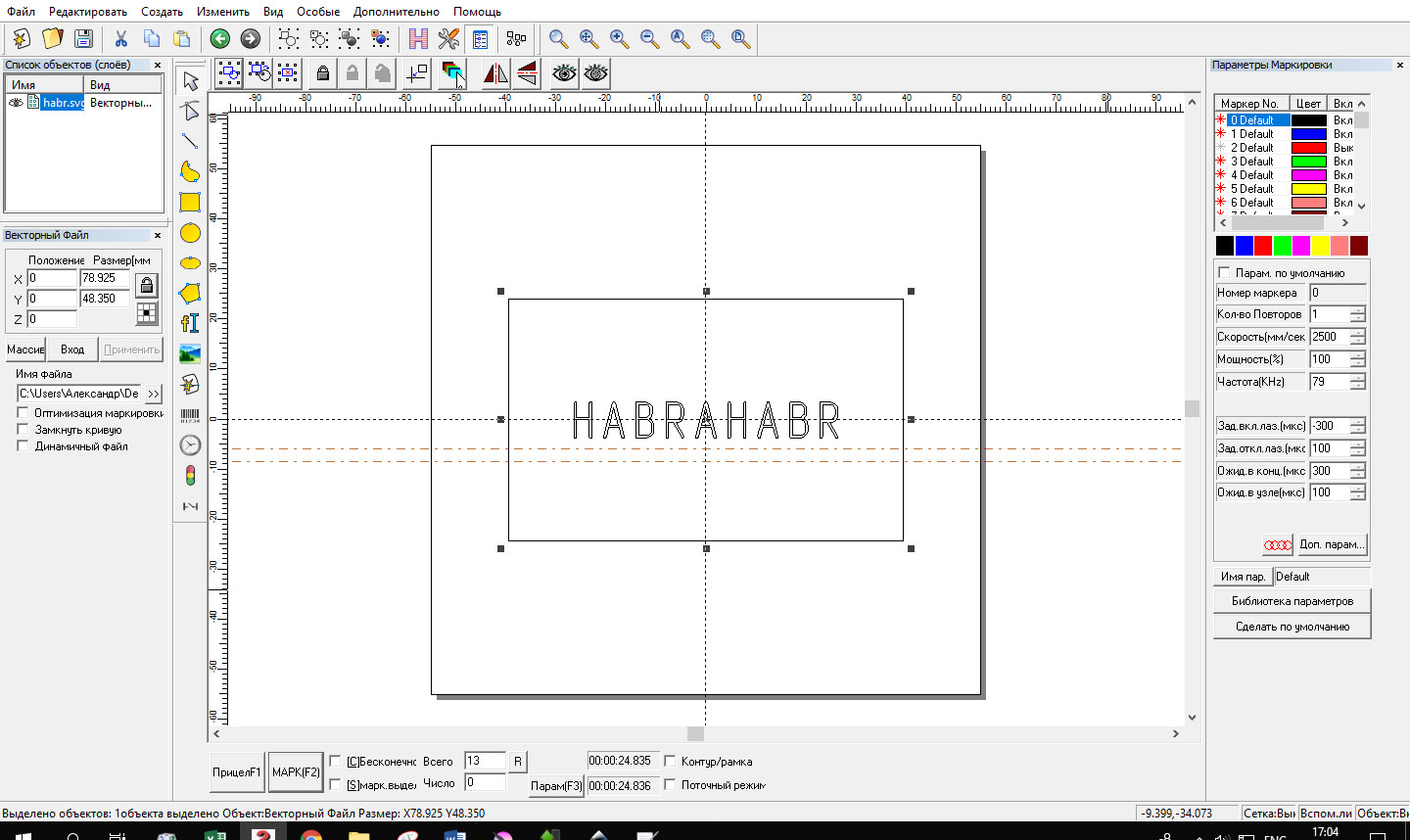Increase Кол-во Повторов with the spinner
Screen dimensions: 1410x840
pos(1358,310)
